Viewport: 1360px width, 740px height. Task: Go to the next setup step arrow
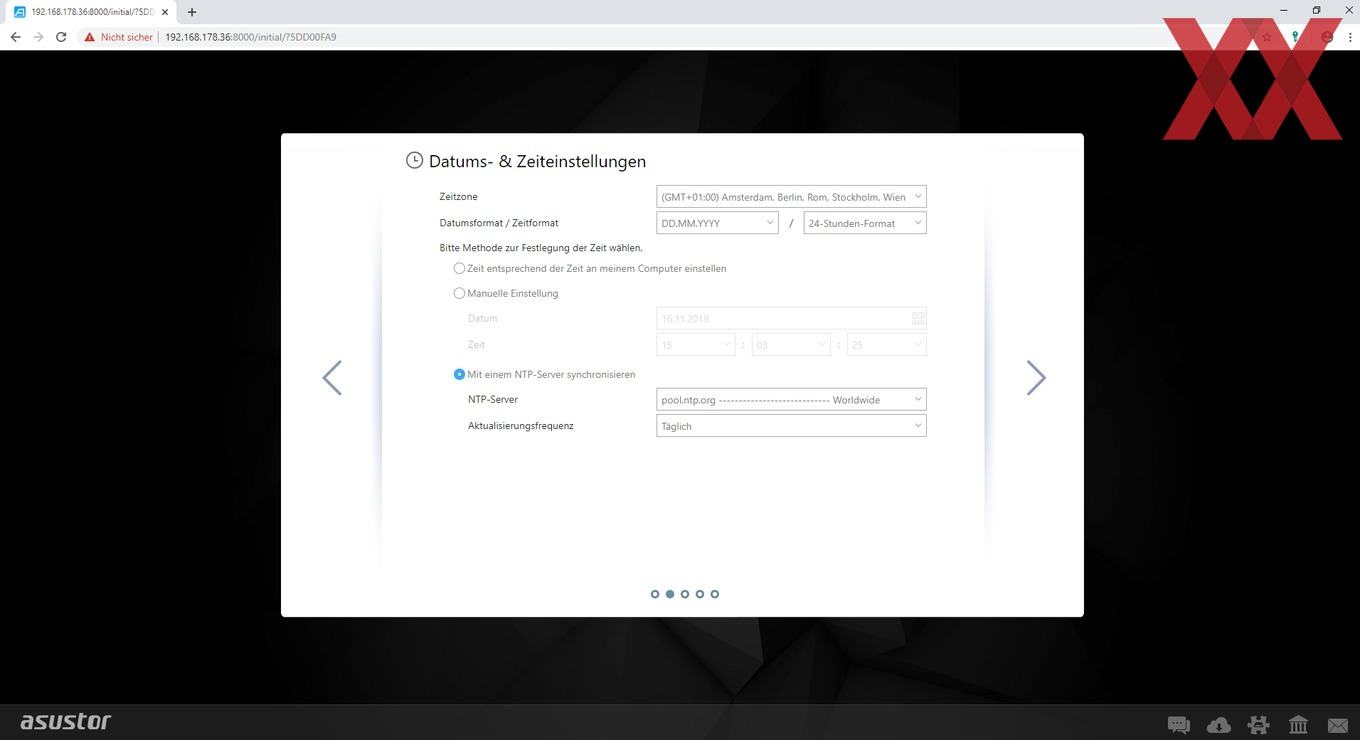pos(1036,378)
